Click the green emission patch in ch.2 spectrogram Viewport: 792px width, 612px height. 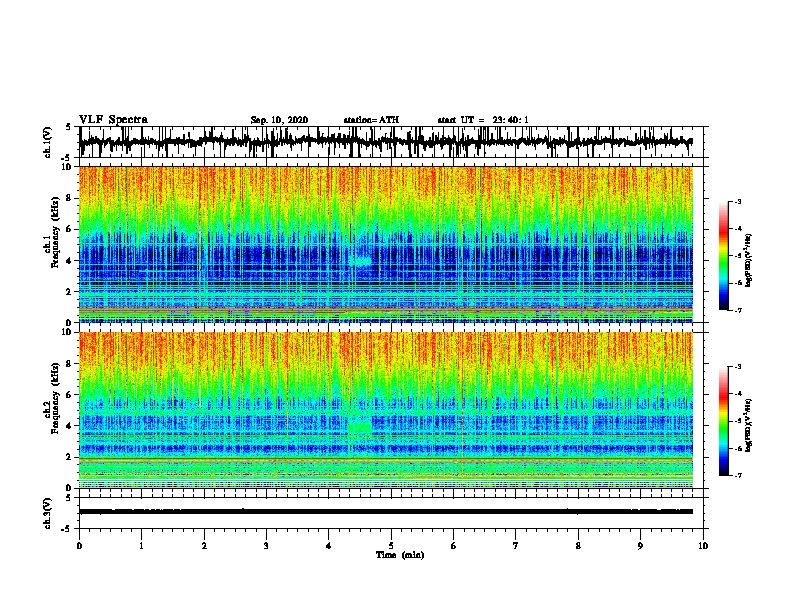tap(360, 427)
